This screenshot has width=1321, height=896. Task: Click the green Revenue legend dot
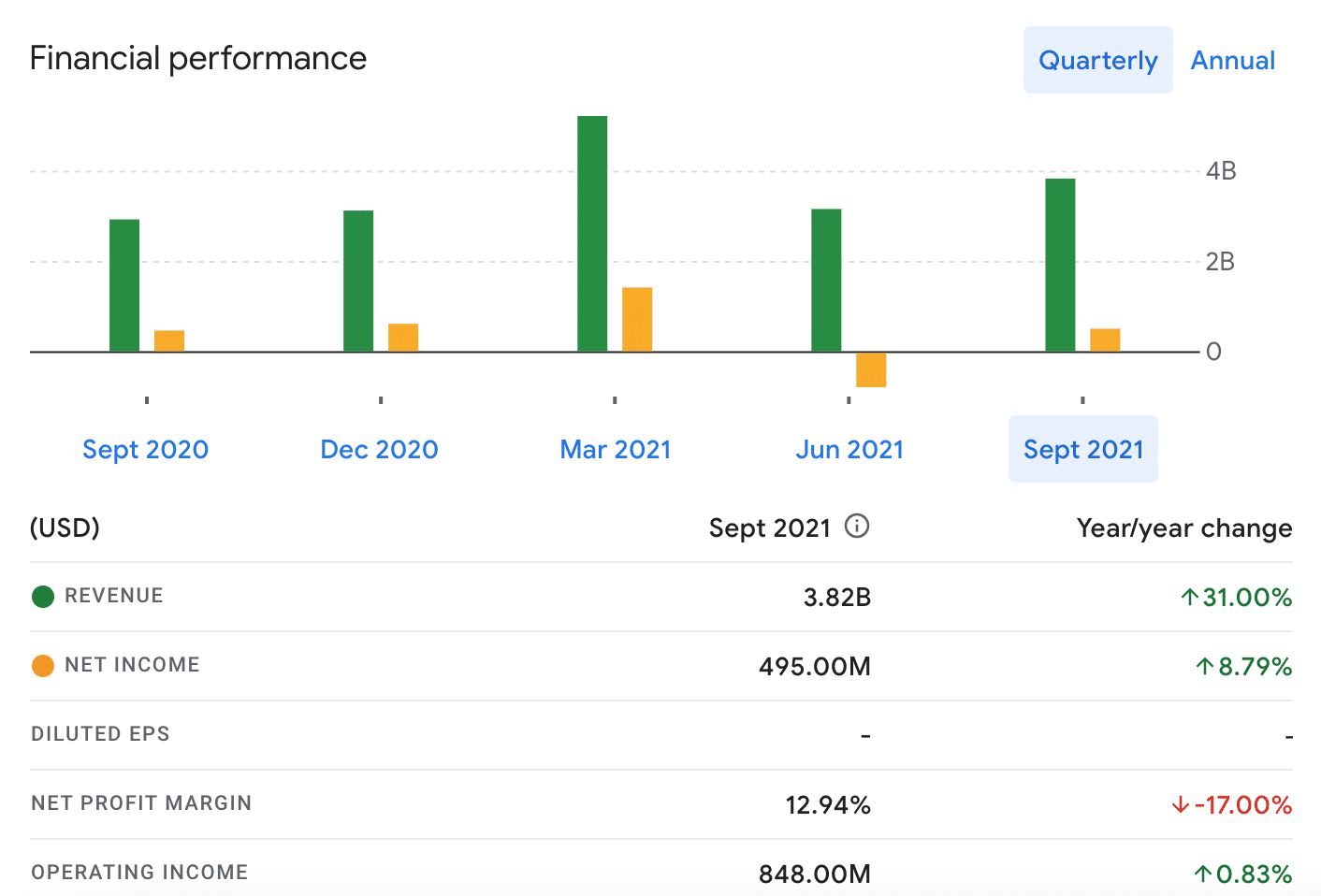42,596
